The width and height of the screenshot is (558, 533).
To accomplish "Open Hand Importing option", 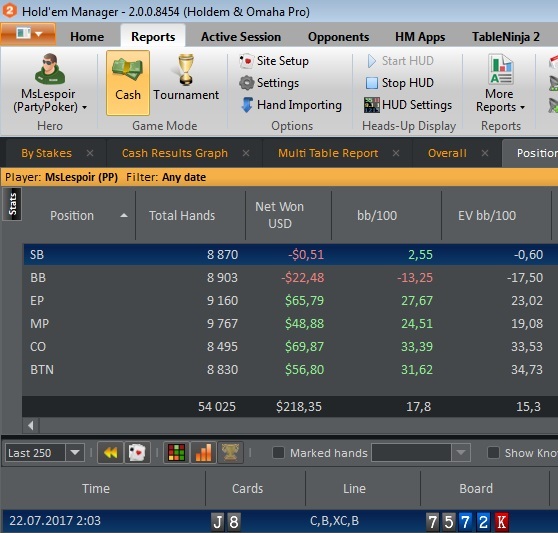I will (x=291, y=105).
